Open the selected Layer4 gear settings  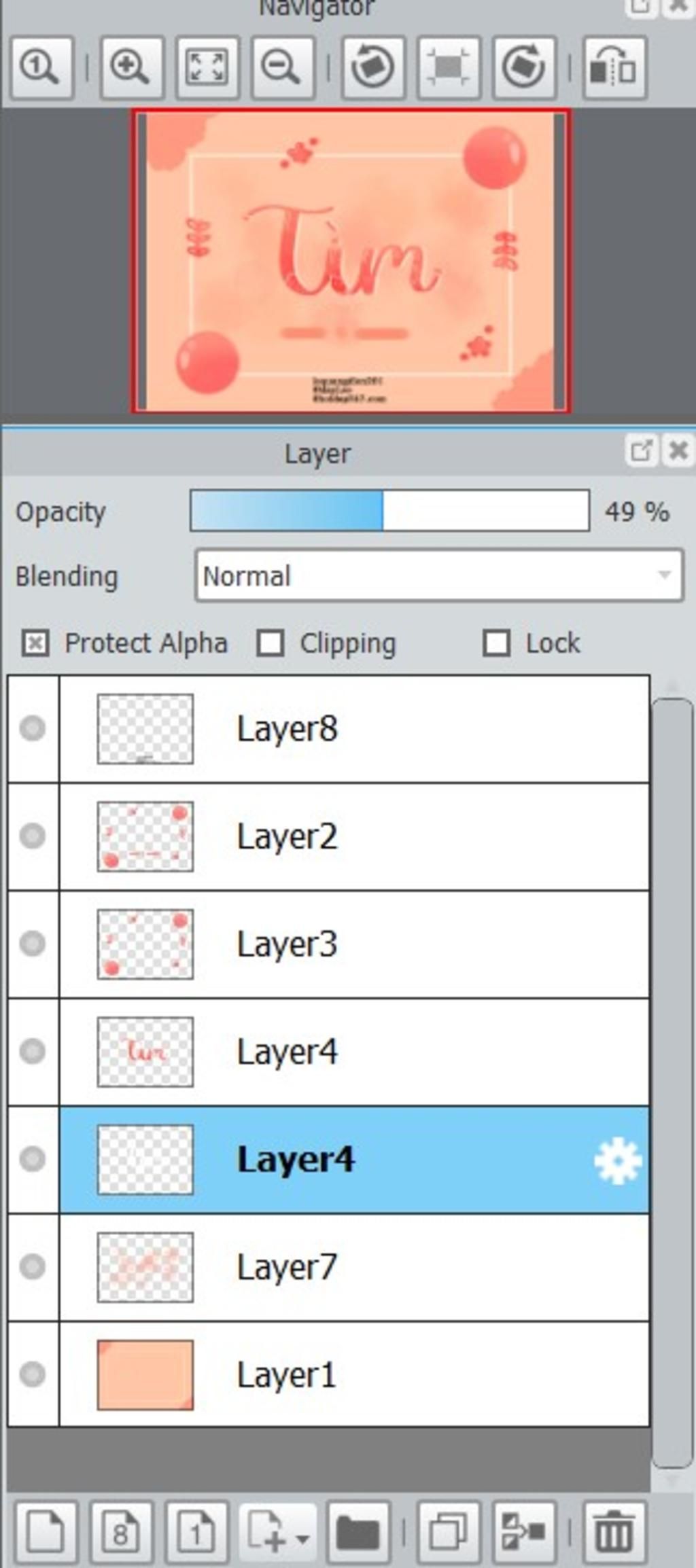pyautogui.click(x=617, y=1160)
